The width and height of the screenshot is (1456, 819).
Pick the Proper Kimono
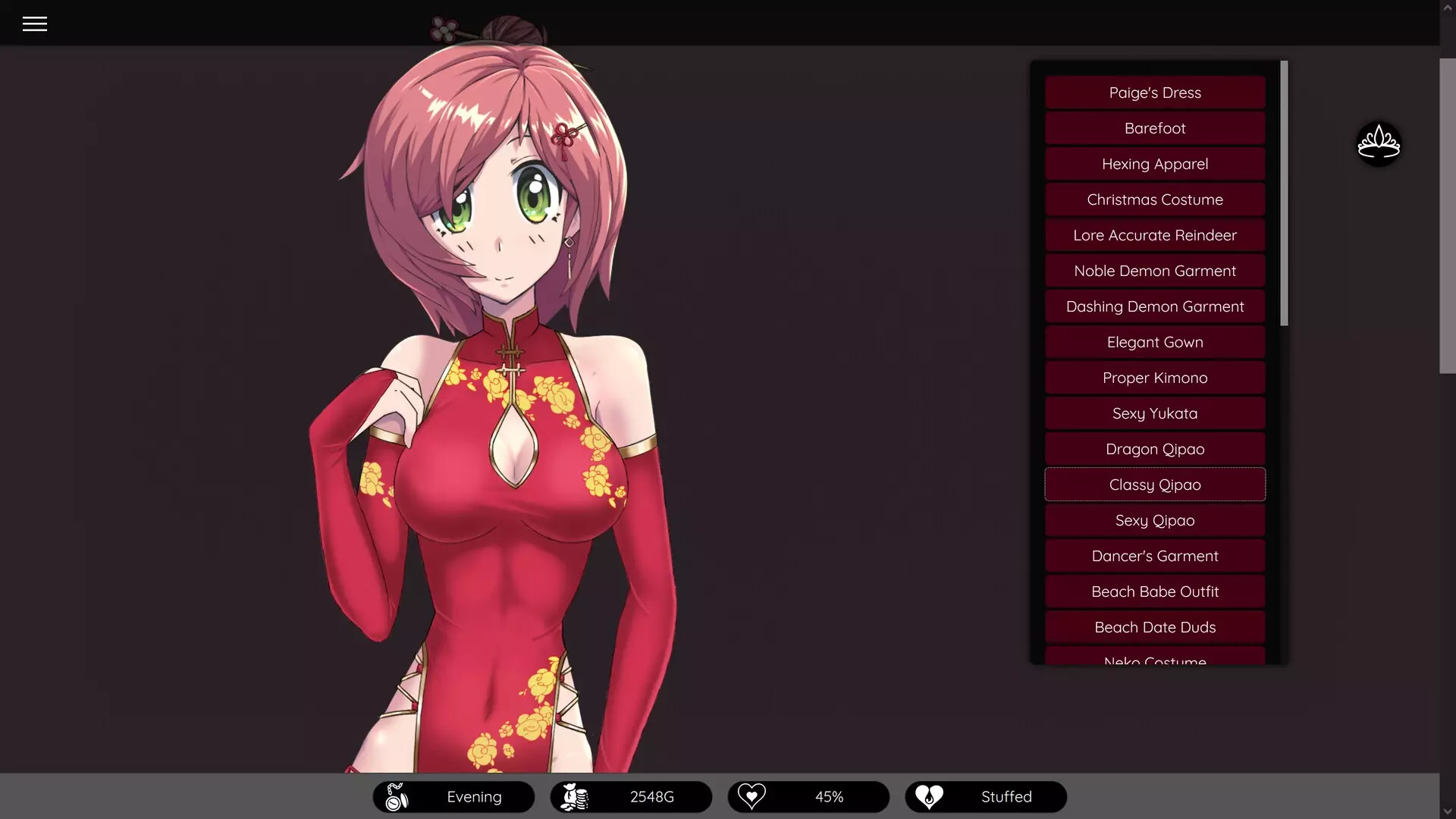(x=1154, y=378)
